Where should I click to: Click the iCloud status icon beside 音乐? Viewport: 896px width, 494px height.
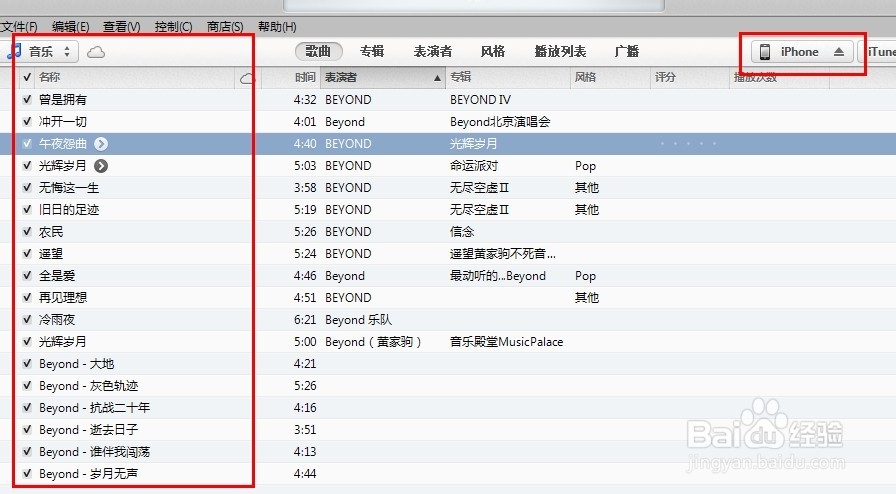coord(96,52)
